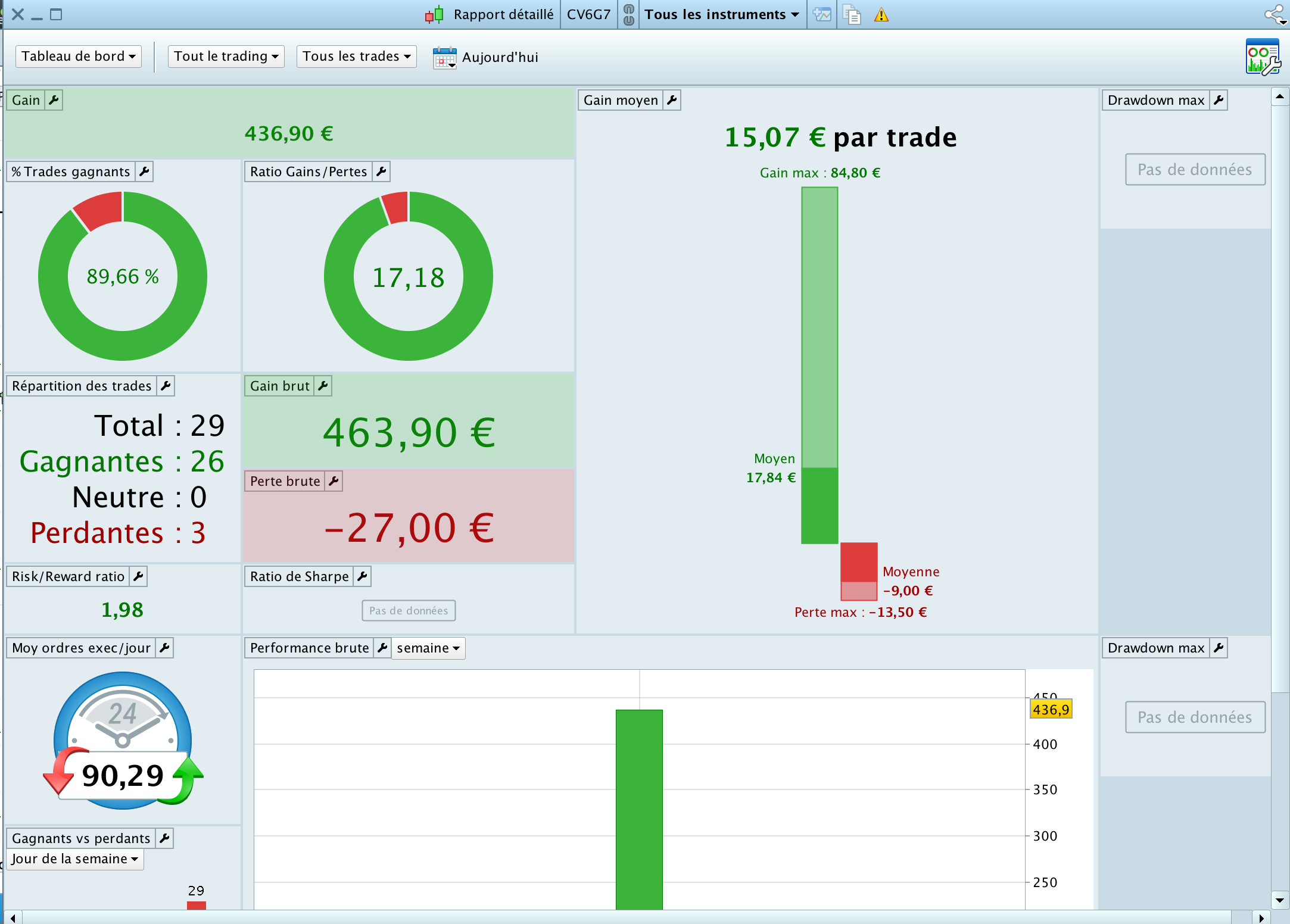
Task: Toggle the chain link icon
Action: coord(629,15)
